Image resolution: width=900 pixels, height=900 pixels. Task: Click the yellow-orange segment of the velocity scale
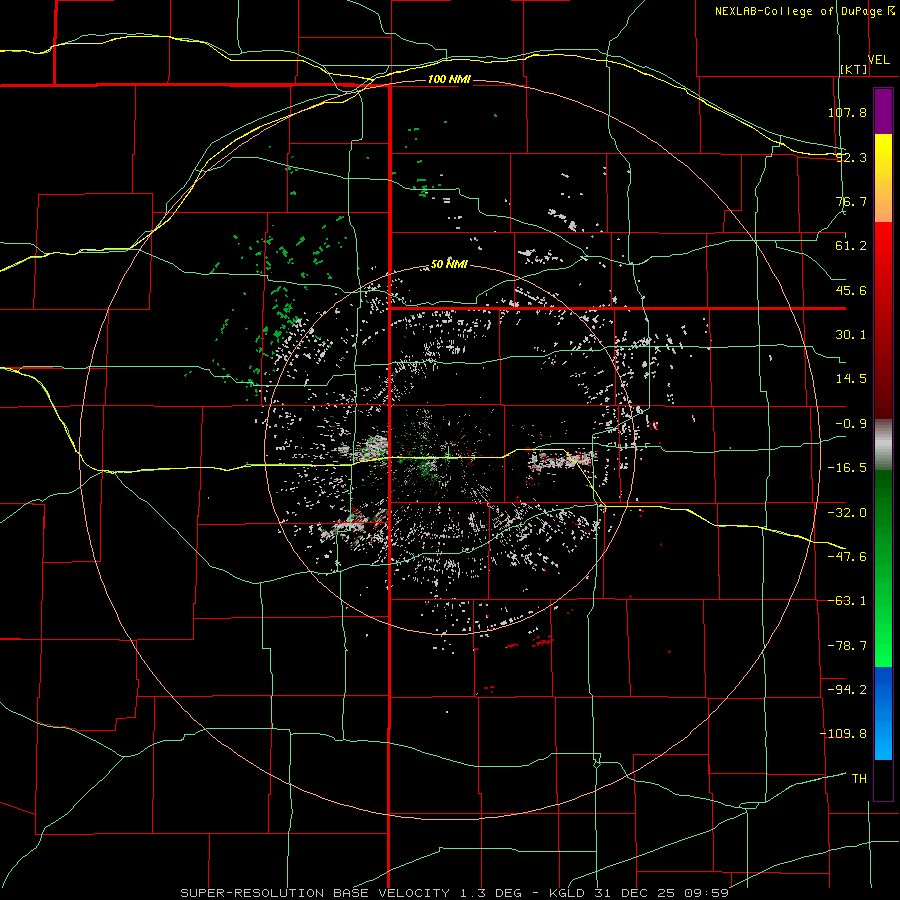[x=883, y=178]
